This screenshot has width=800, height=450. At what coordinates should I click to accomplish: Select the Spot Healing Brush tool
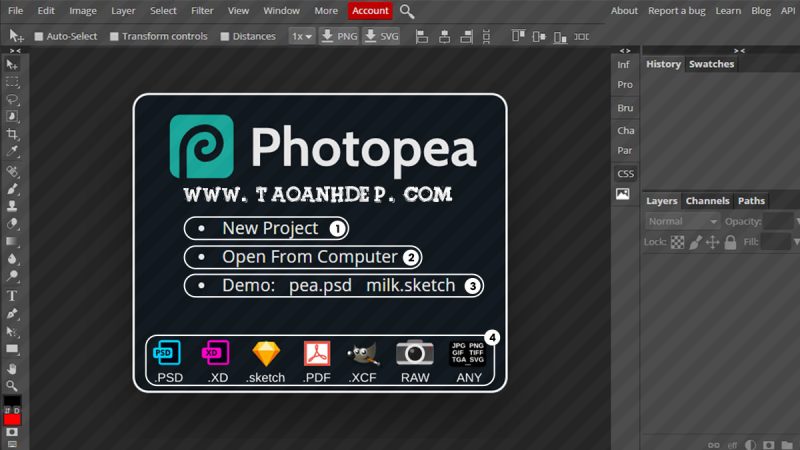pyautogui.click(x=12, y=171)
